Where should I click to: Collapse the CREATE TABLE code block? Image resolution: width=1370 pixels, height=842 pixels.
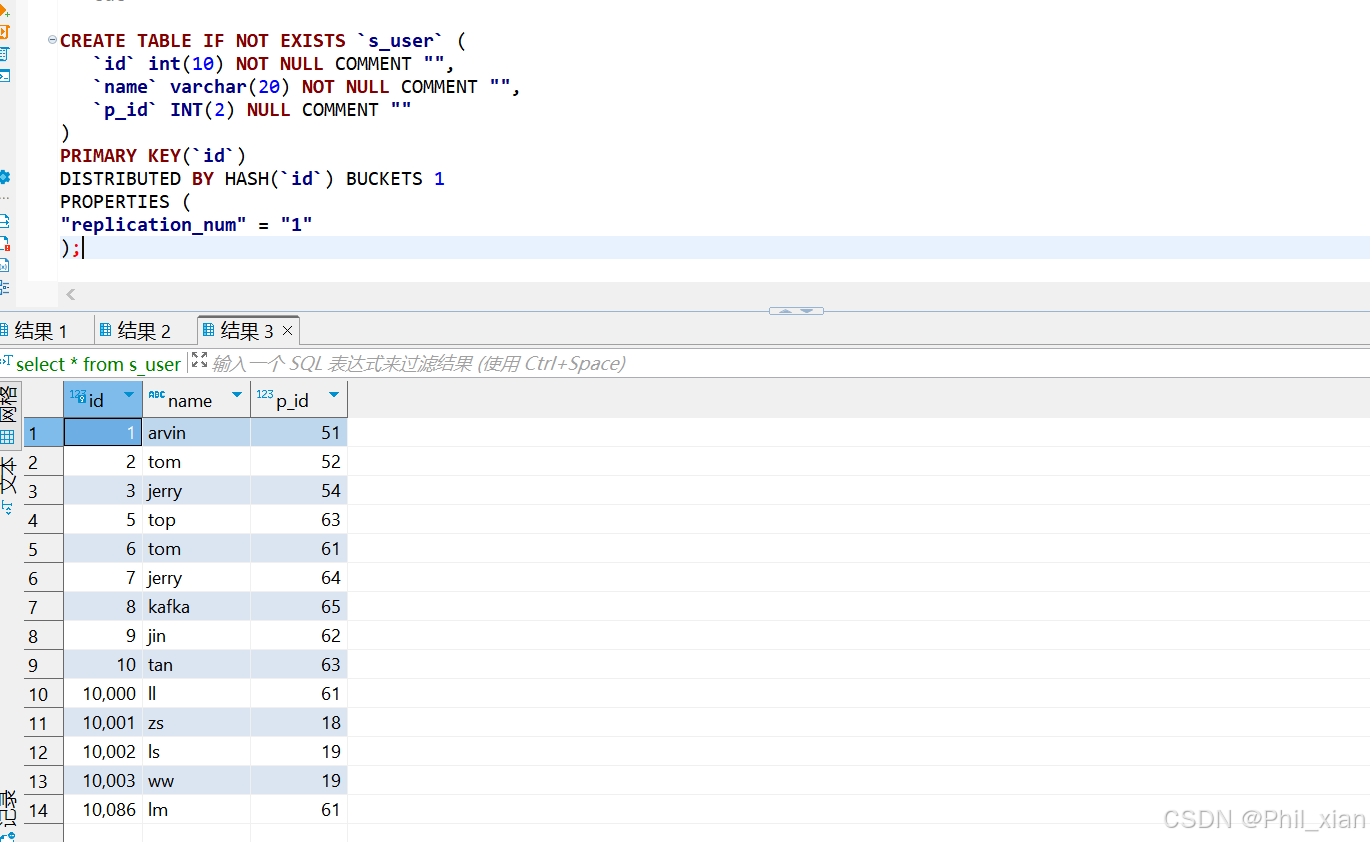pyautogui.click(x=52, y=41)
